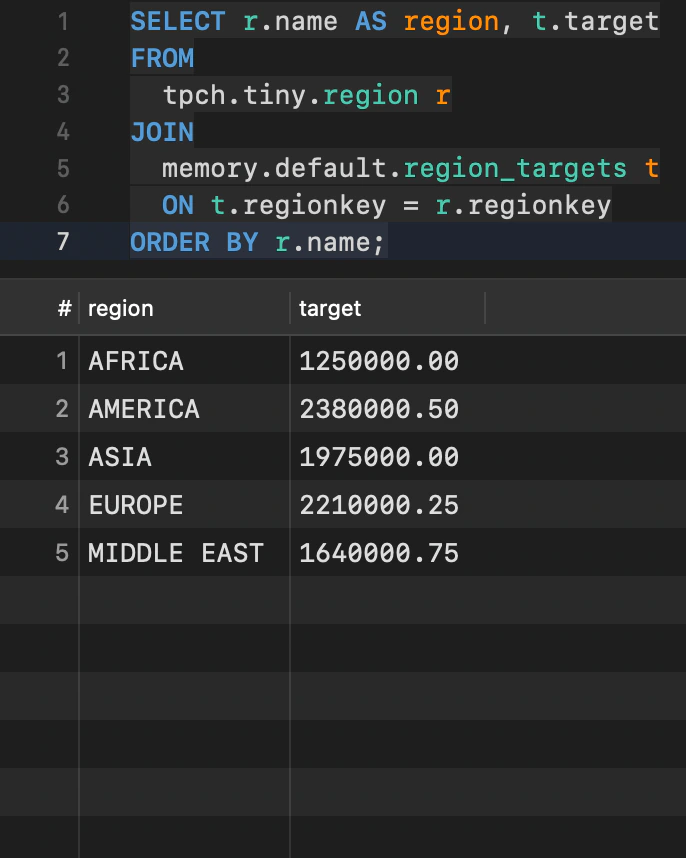Screen dimensions: 686x858
Task: Select result row number 4
Action: coord(62,505)
